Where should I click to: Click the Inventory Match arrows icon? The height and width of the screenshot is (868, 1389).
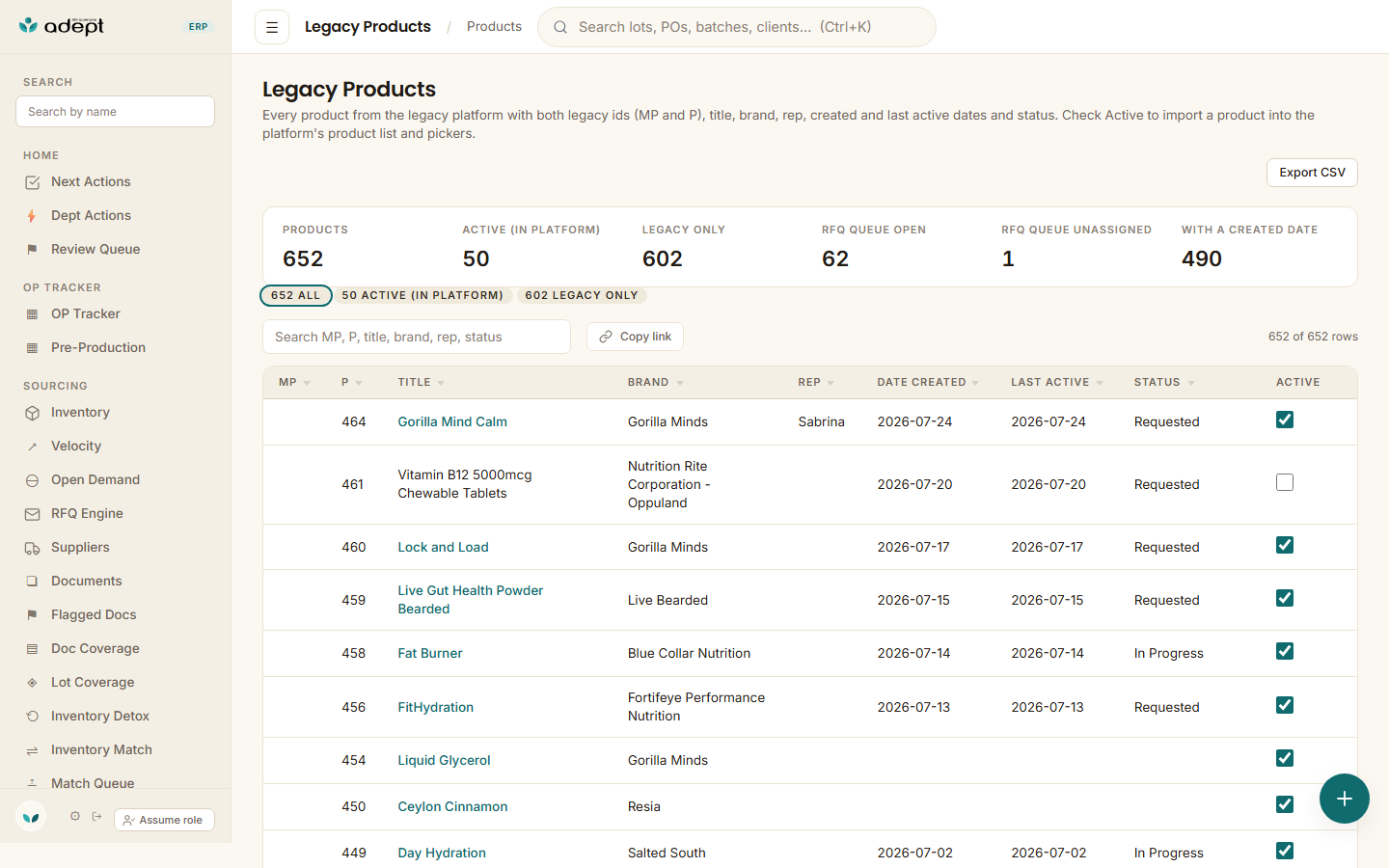33,750
